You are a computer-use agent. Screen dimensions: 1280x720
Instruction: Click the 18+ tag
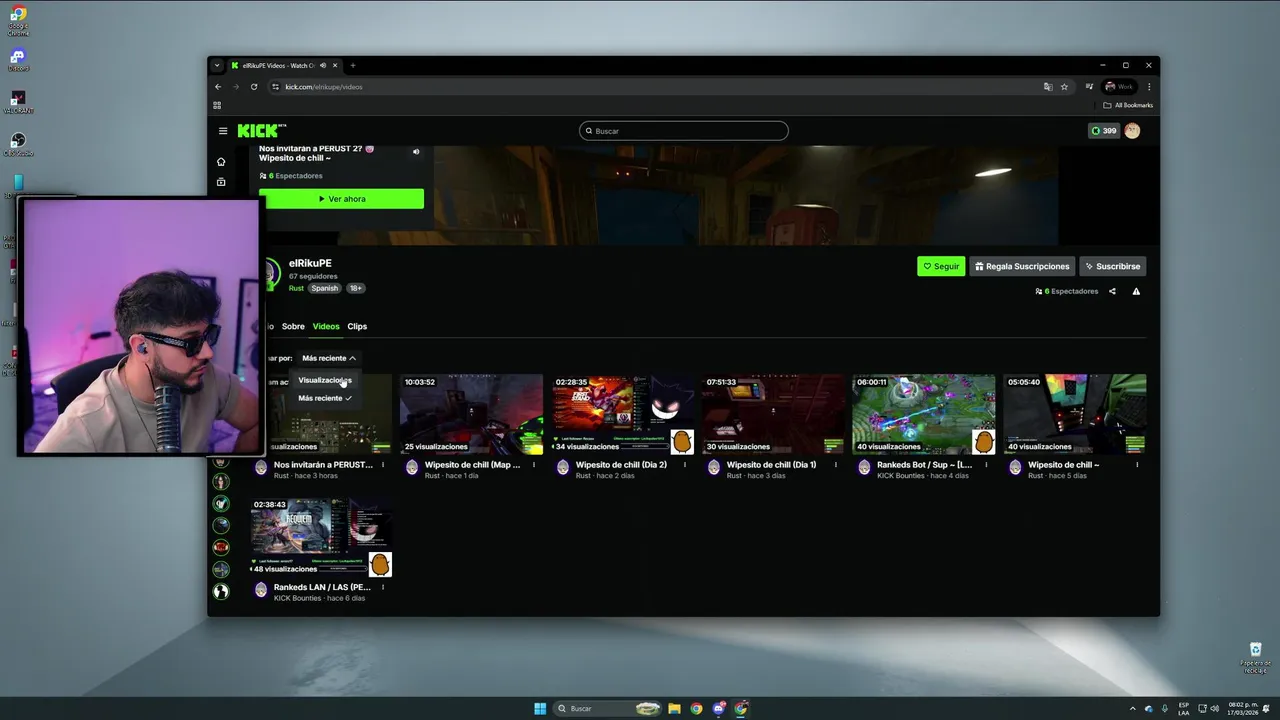tap(355, 288)
